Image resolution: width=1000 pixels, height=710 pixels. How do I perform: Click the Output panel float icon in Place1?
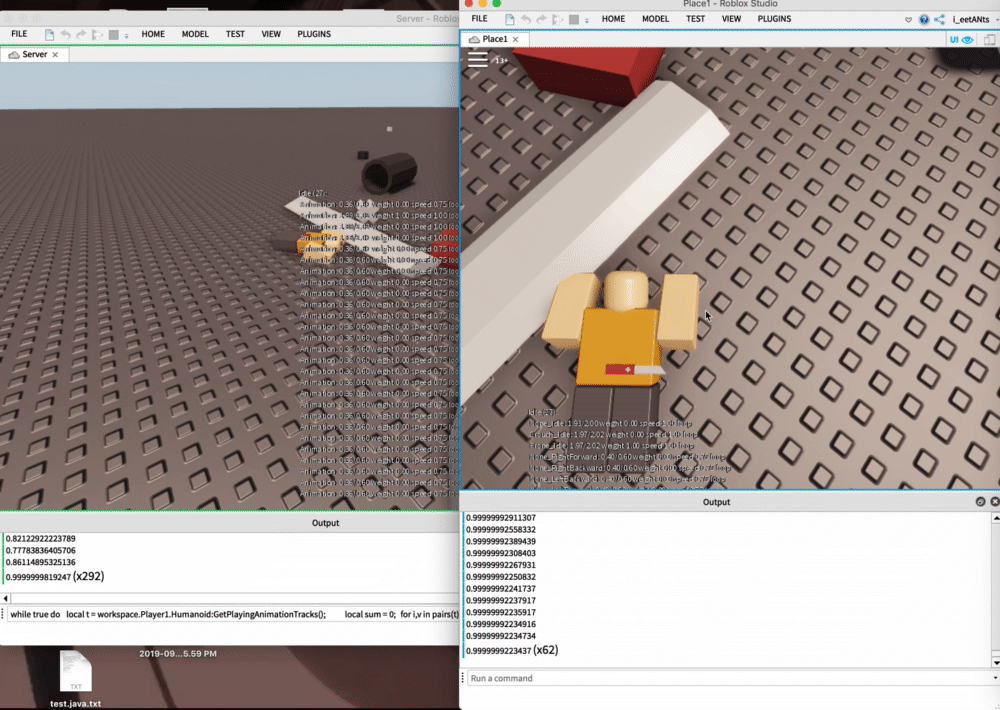980,502
